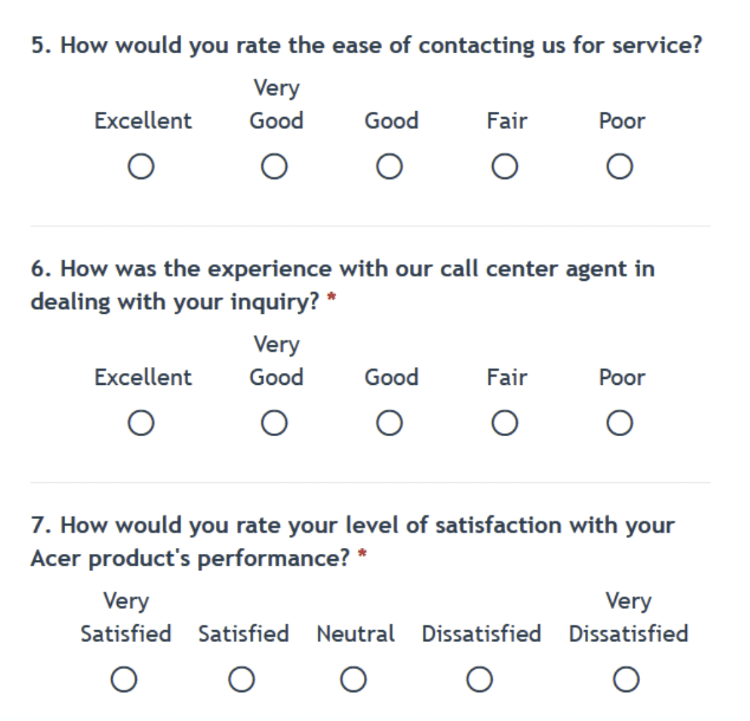The height and width of the screenshot is (721, 750).
Task: Select Excellent for ease of contacting question
Action: [141, 166]
